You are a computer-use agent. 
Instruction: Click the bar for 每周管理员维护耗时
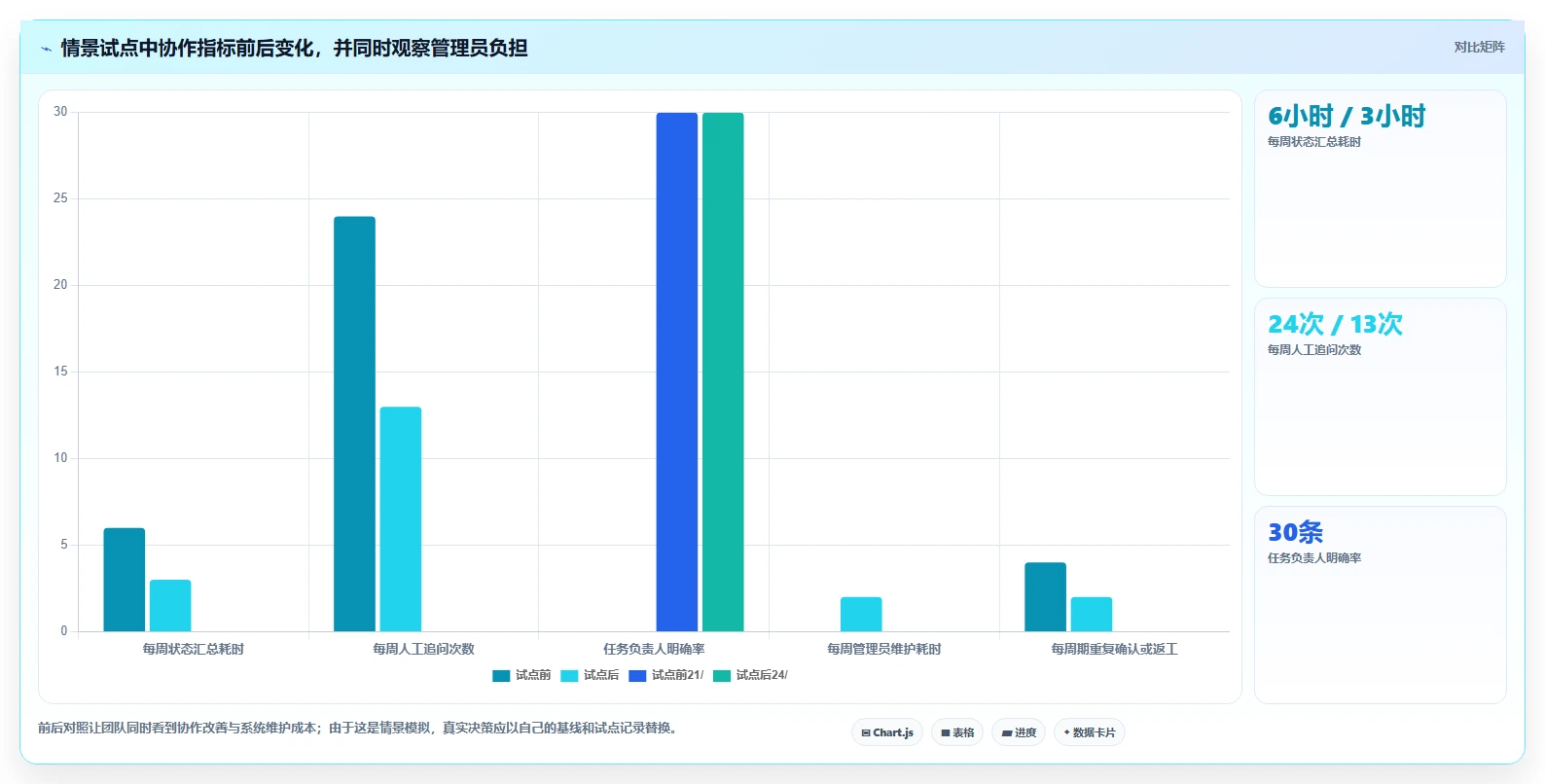pos(861,615)
